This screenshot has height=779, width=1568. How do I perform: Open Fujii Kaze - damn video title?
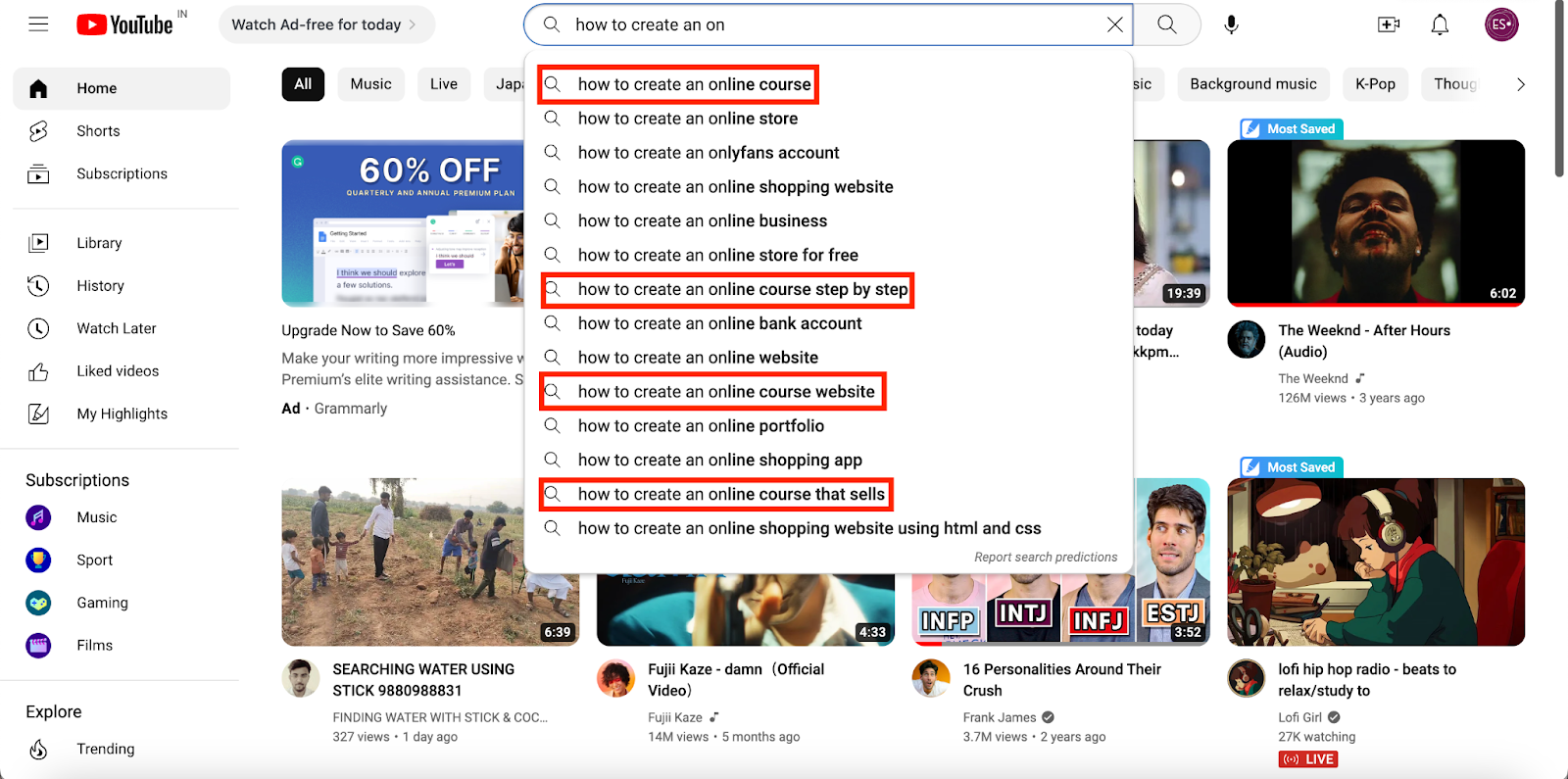coord(736,680)
